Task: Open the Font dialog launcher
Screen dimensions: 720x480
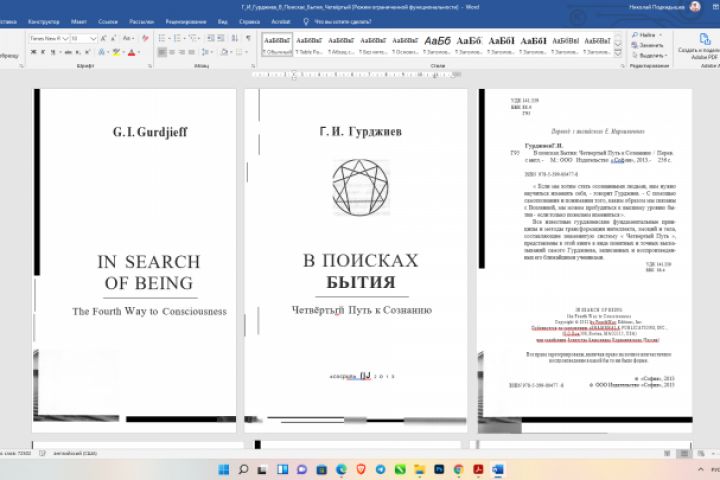Action: click(x=150, y=67)
